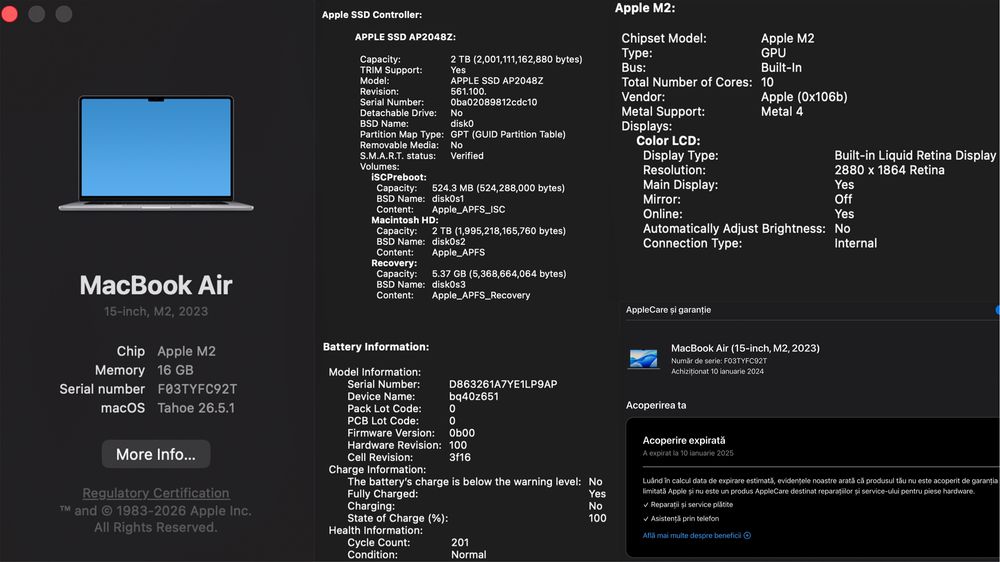Click the info arrow icon beside beneficii link

[747, 536]
